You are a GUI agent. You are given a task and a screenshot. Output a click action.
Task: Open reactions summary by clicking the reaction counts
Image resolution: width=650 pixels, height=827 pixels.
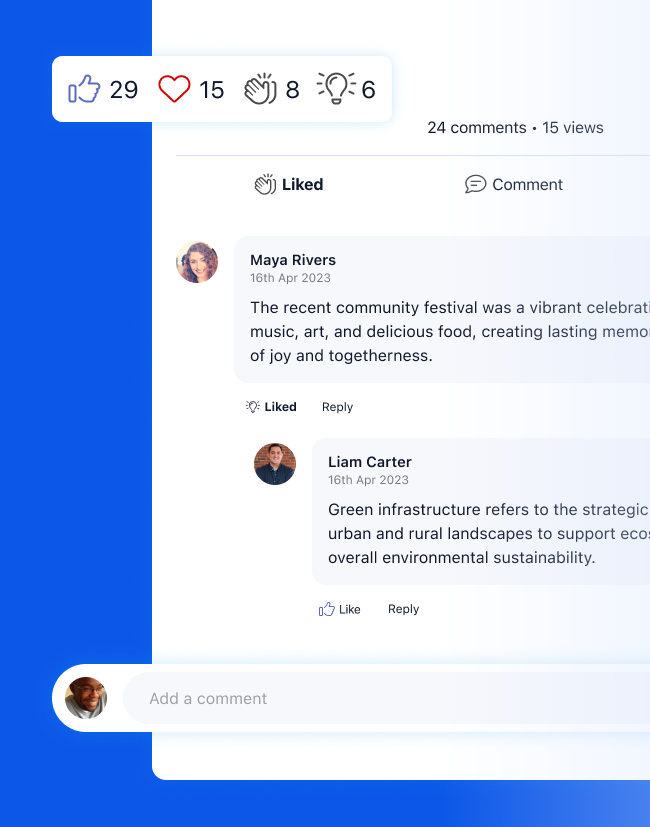click(x=222, y=89)
